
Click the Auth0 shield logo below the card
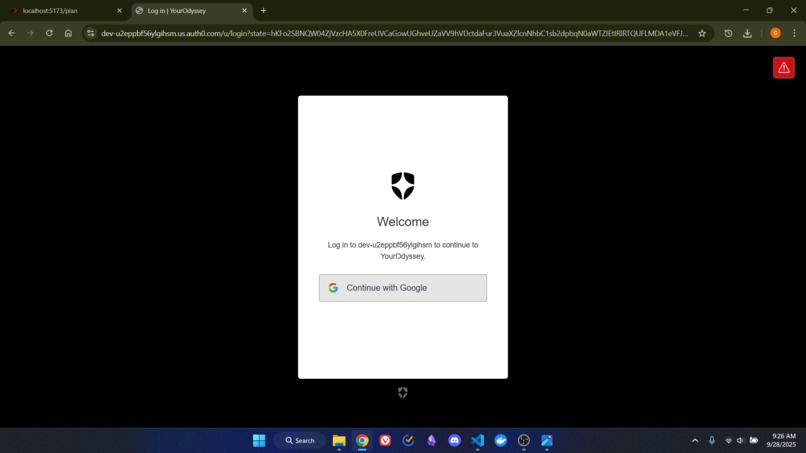pyautogui.click(x=402, y=393)
